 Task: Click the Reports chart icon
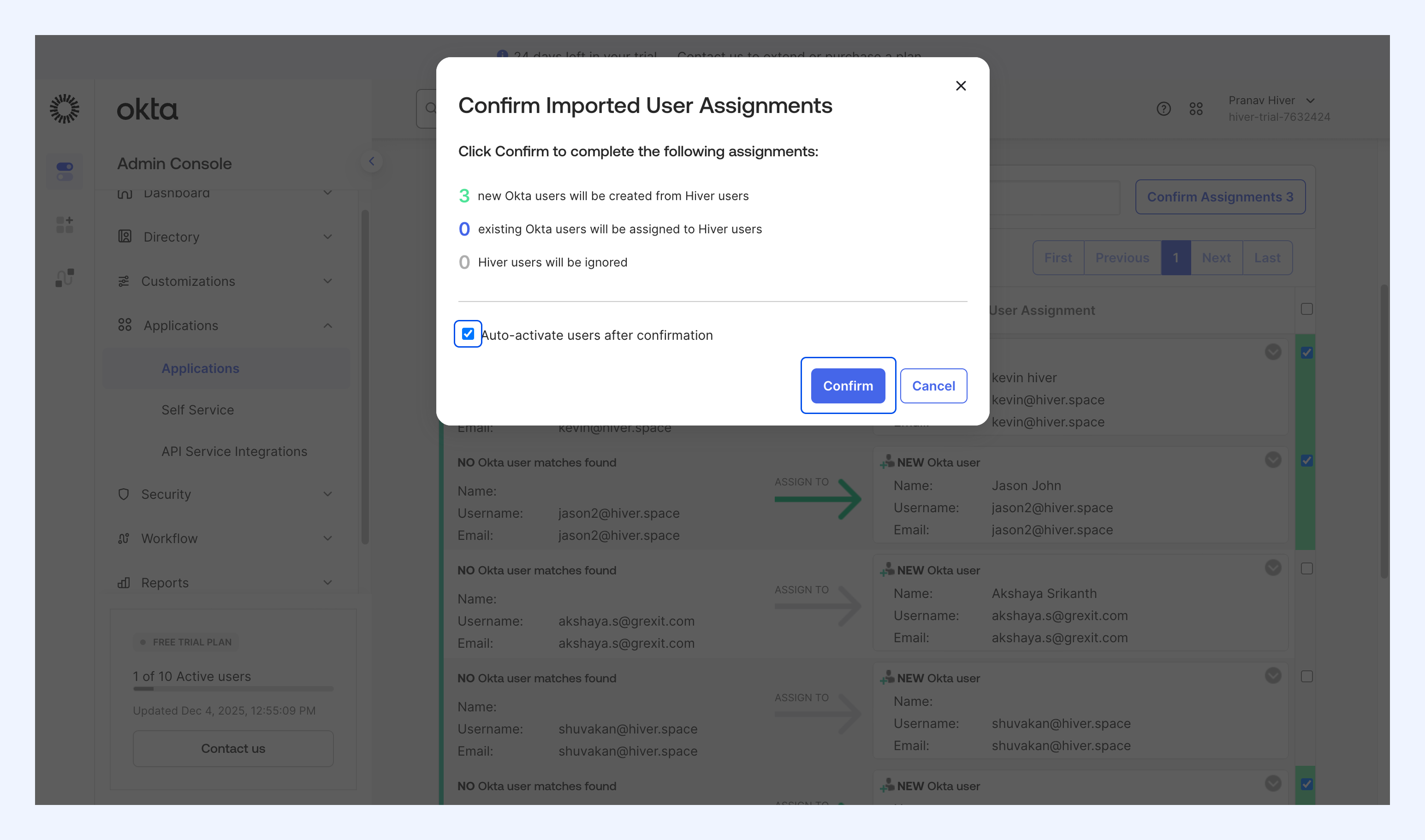point(124,582)
